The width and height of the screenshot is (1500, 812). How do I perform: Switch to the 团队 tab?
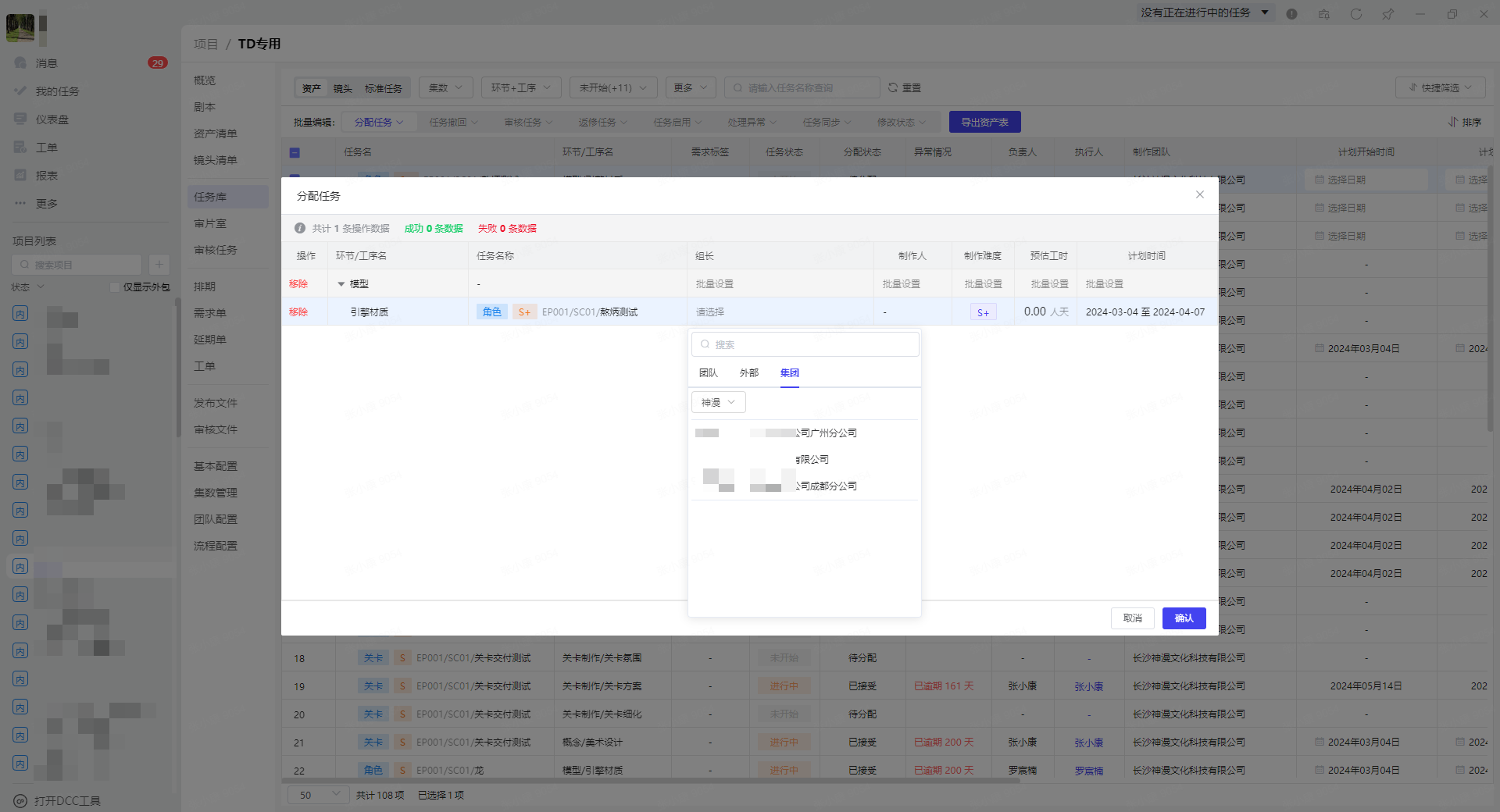(708, 373)
